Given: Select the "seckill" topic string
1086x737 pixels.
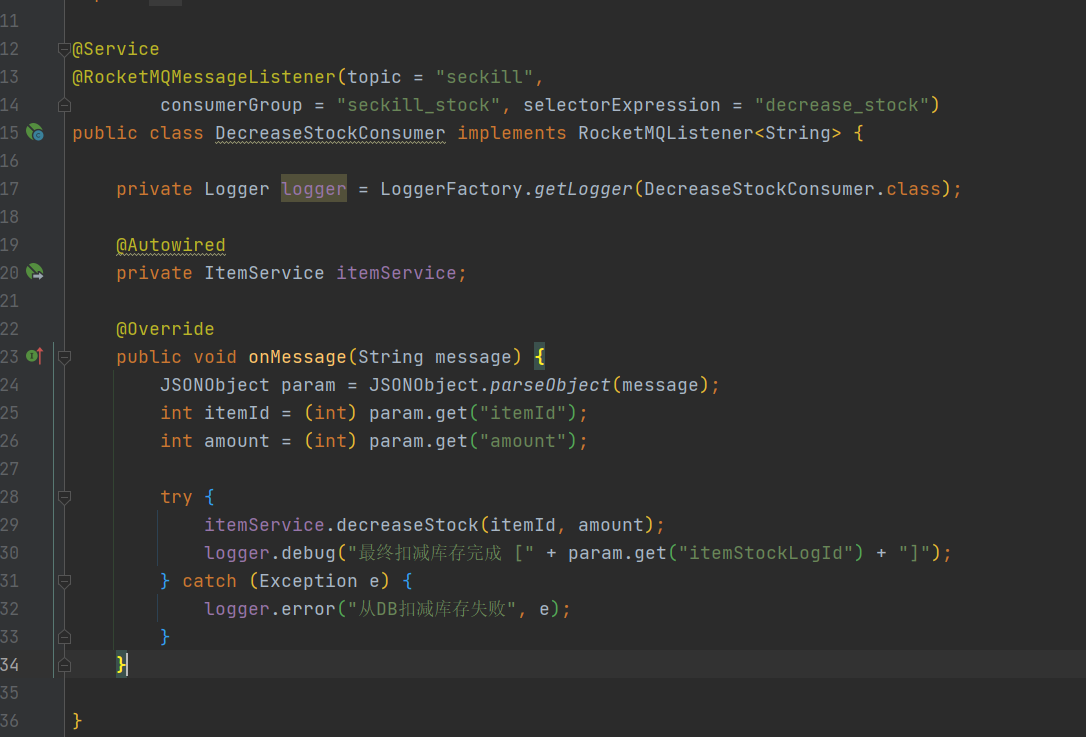Looking at the screenshot, I should 484,77.
